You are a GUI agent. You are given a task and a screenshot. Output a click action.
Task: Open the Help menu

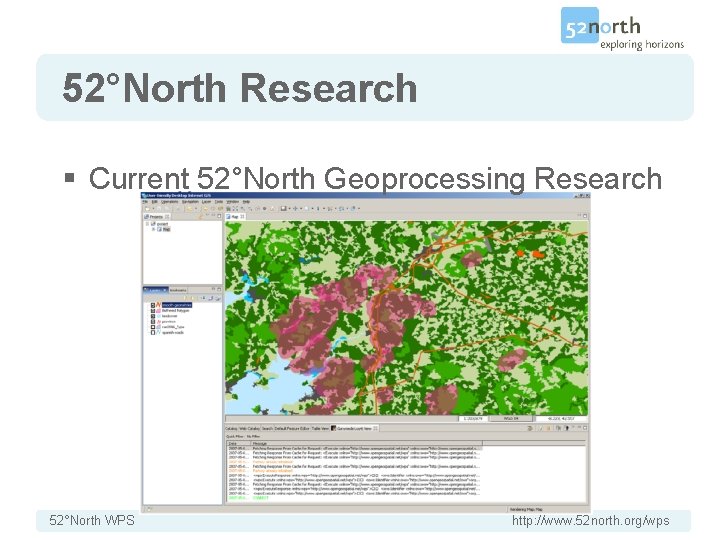pyautogui.click(x=246, y=202)
